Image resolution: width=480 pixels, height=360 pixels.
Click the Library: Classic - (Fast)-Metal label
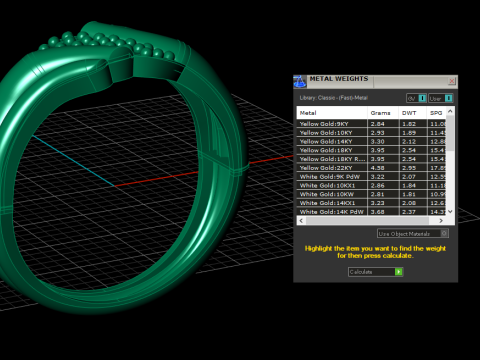333,98
